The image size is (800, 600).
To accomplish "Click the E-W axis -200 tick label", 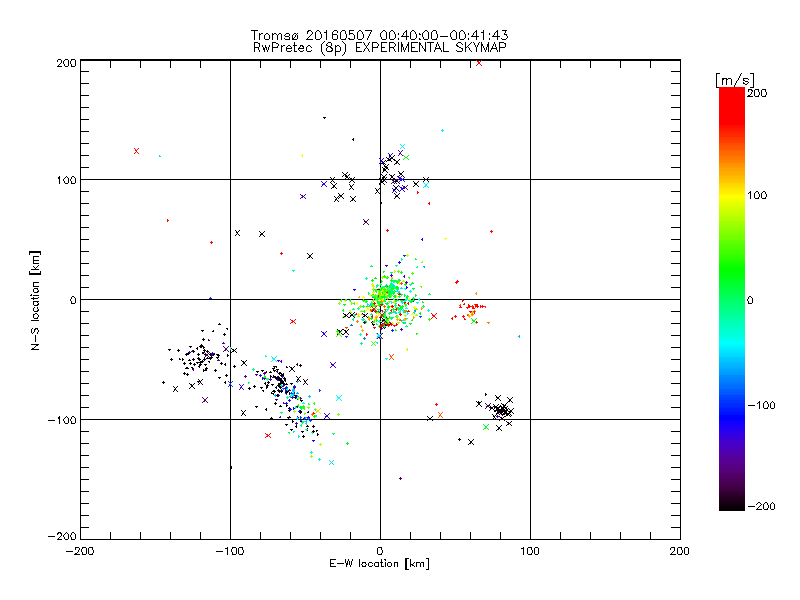I will point(80,551).
